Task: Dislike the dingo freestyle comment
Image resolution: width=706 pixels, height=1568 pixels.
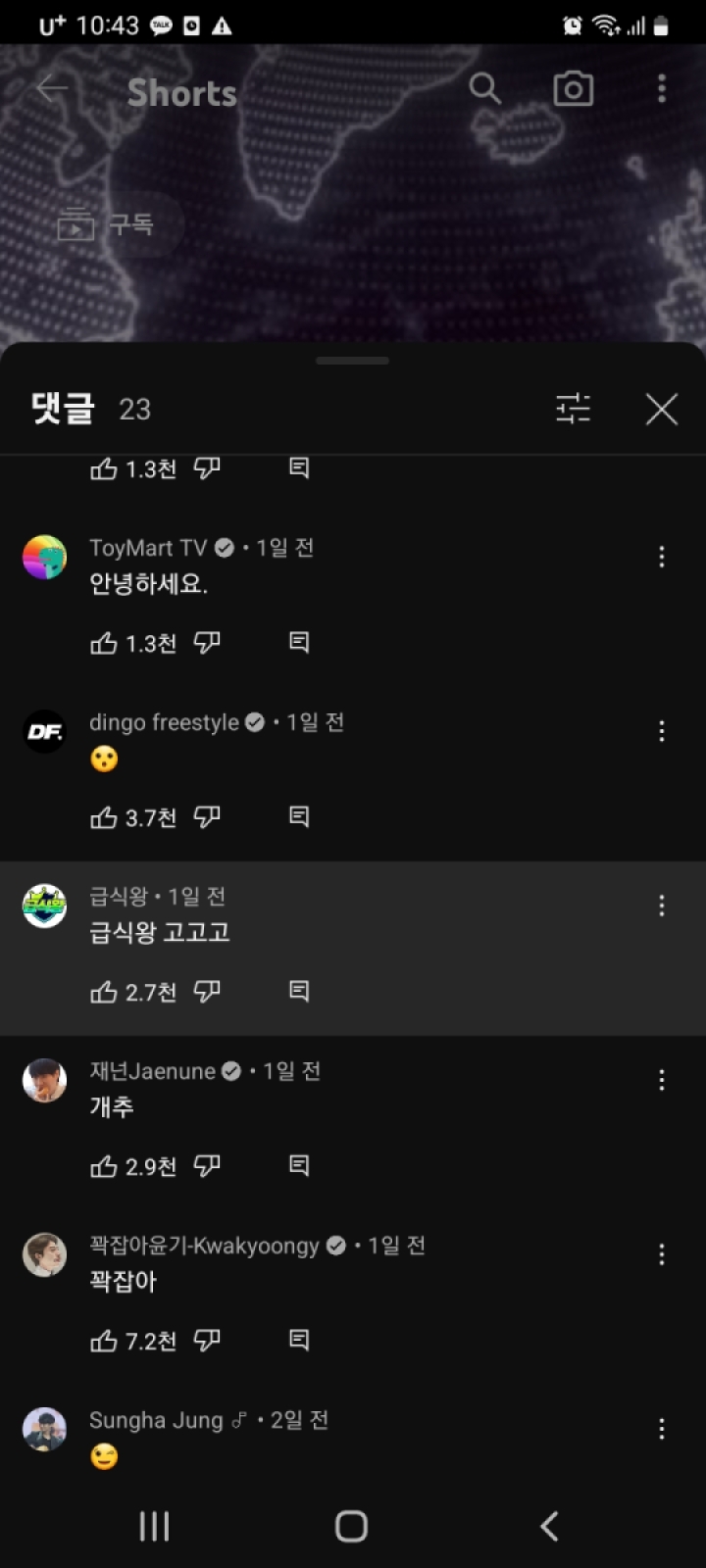Action: [x=207, y=816]
